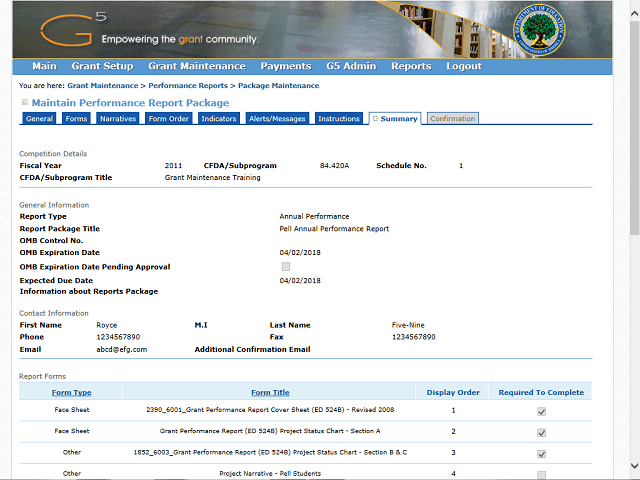Switch to the Indicators tab
640x480 pixels.
[x=219, y=119]
